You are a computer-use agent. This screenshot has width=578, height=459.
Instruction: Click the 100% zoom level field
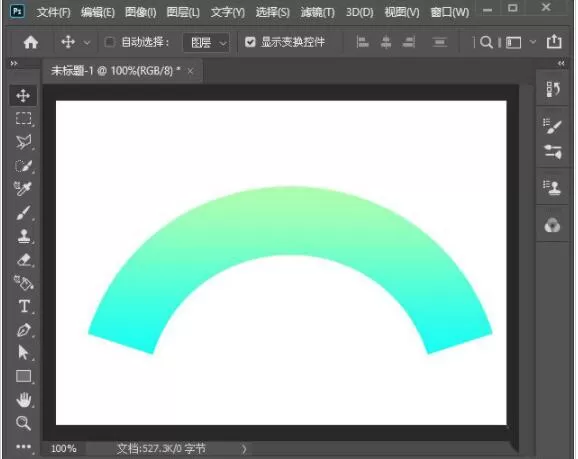[64, 449]
